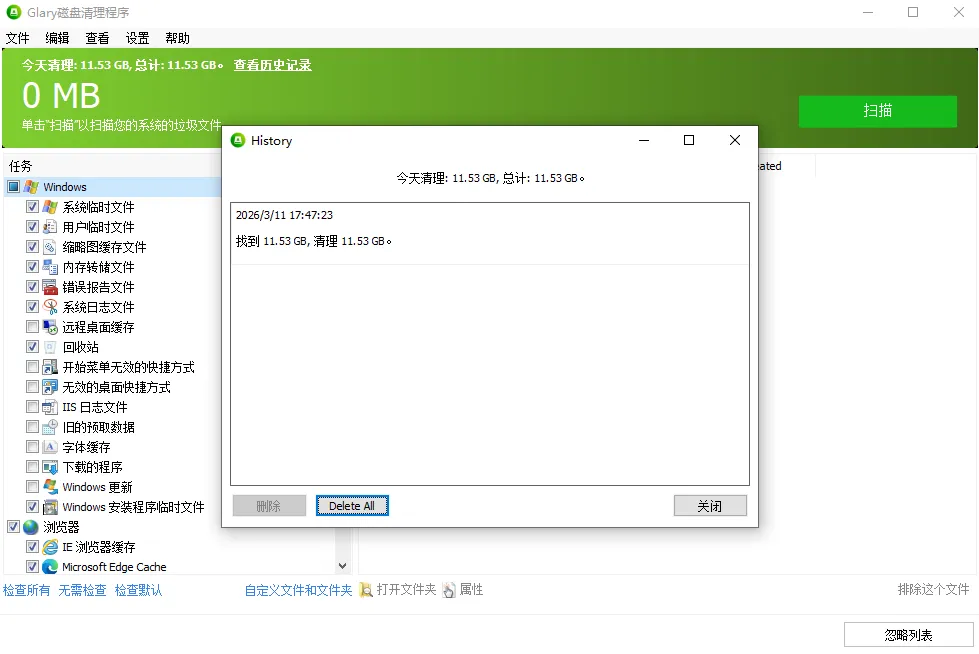This screenshot has width=979, height=654.
Task: Click the 无需检查 link
Action: coord(82,590)
